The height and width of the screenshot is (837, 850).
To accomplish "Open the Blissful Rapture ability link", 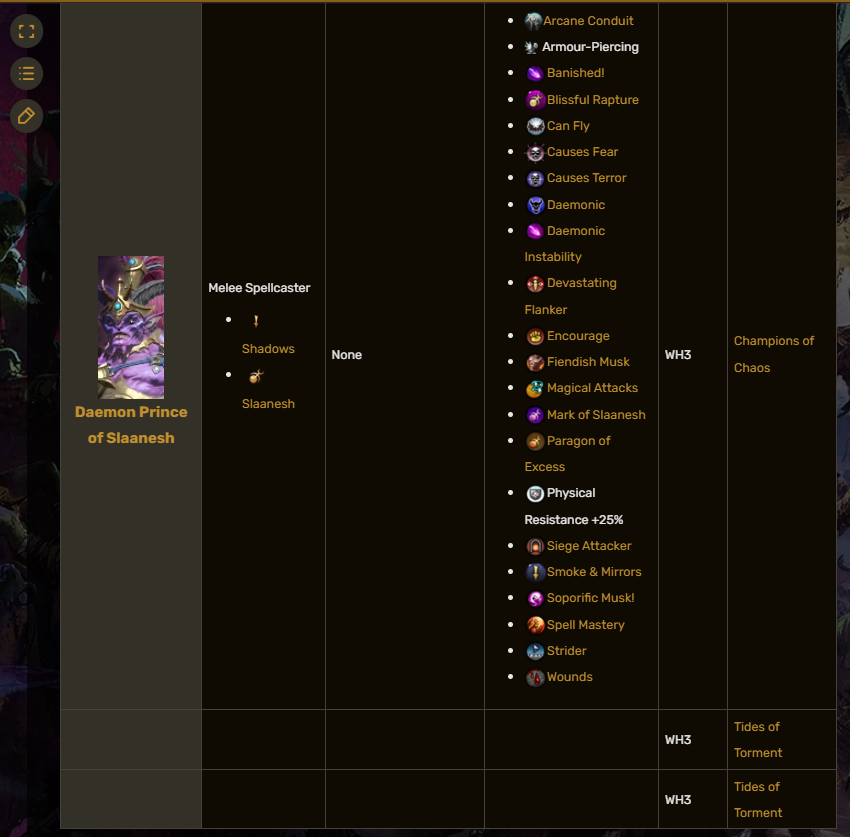I will [593, 100].
